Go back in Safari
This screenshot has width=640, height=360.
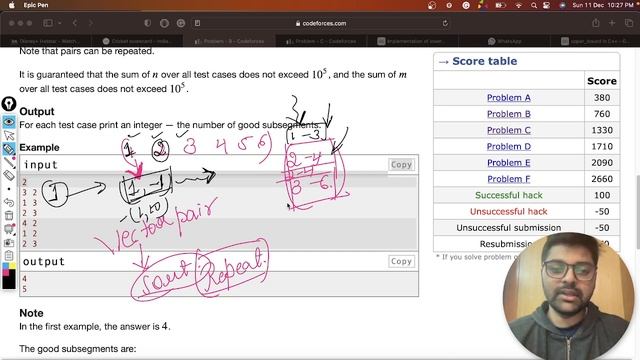click(75, 23)
